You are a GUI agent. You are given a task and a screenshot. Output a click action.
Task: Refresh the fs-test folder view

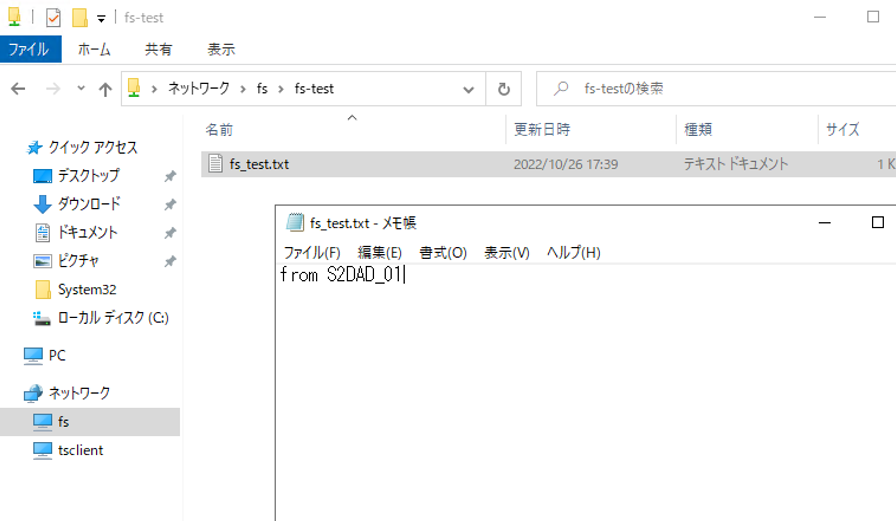click(x=503, y=89)
